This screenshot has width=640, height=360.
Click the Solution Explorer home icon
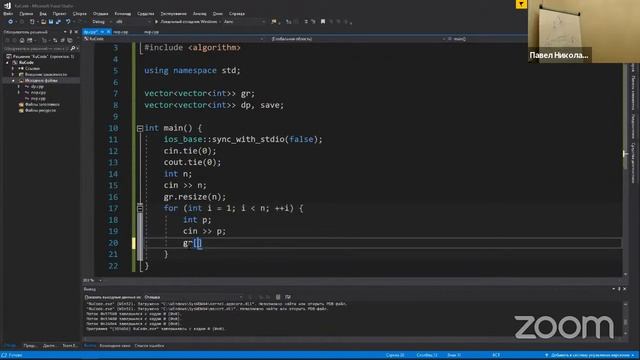(22, 40)
